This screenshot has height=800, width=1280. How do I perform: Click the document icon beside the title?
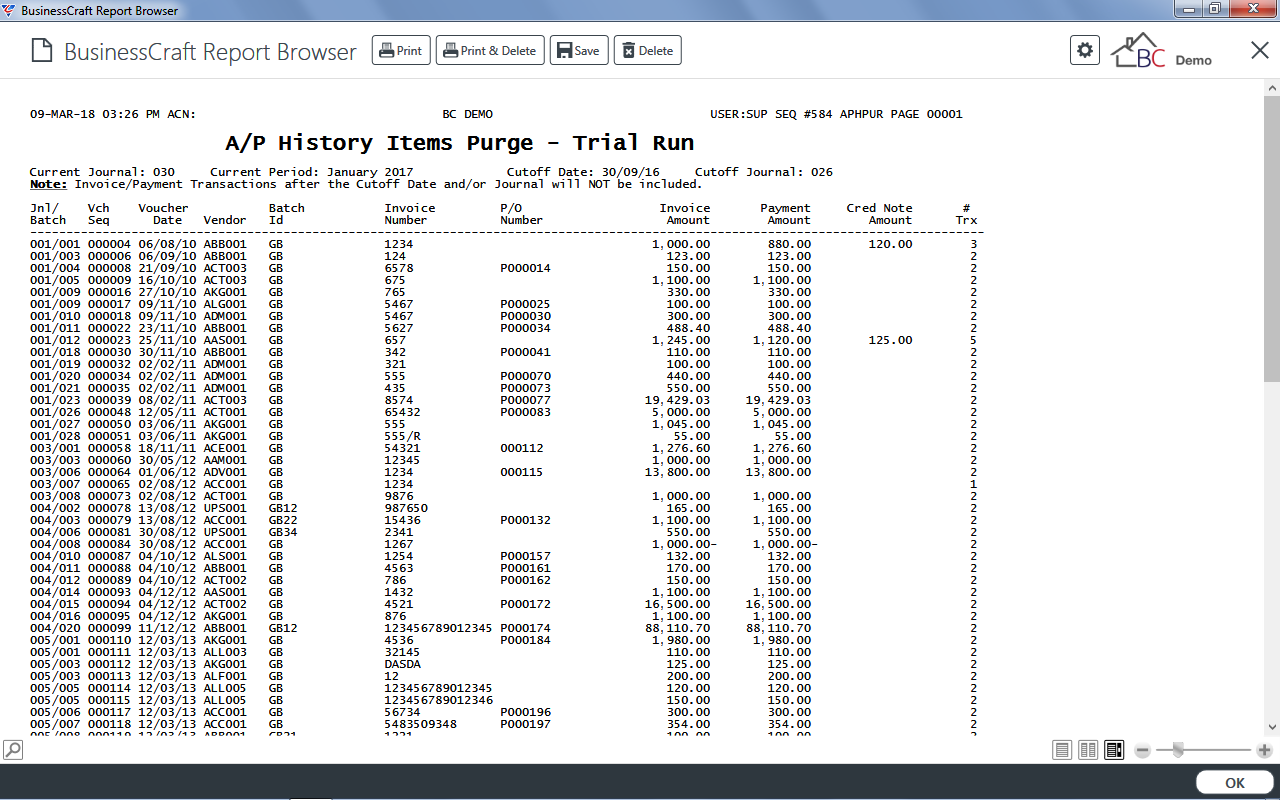(x=41, y=51)
